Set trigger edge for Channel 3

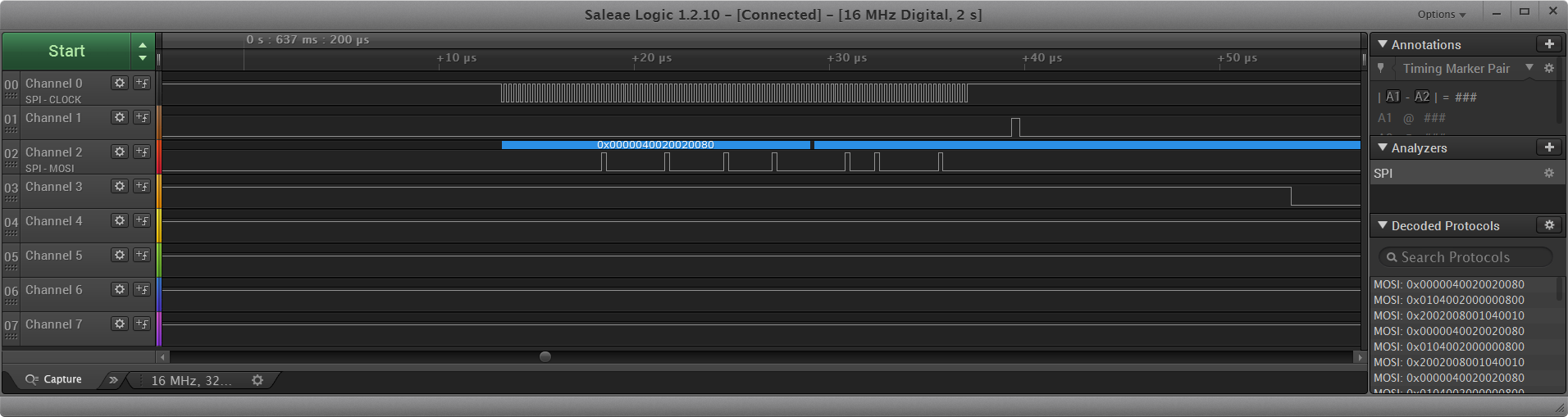tap(142, 186)
